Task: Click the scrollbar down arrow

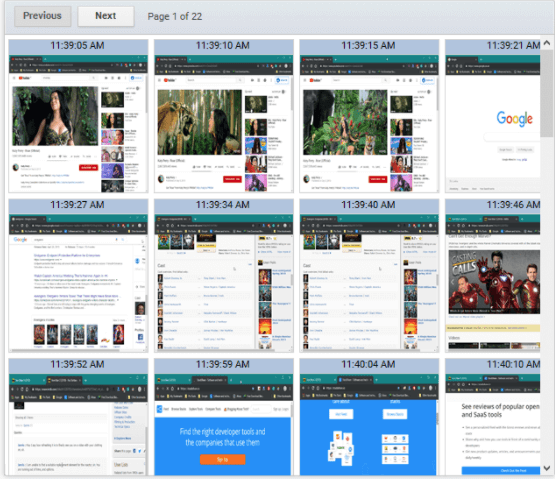Action: (547, 468)
